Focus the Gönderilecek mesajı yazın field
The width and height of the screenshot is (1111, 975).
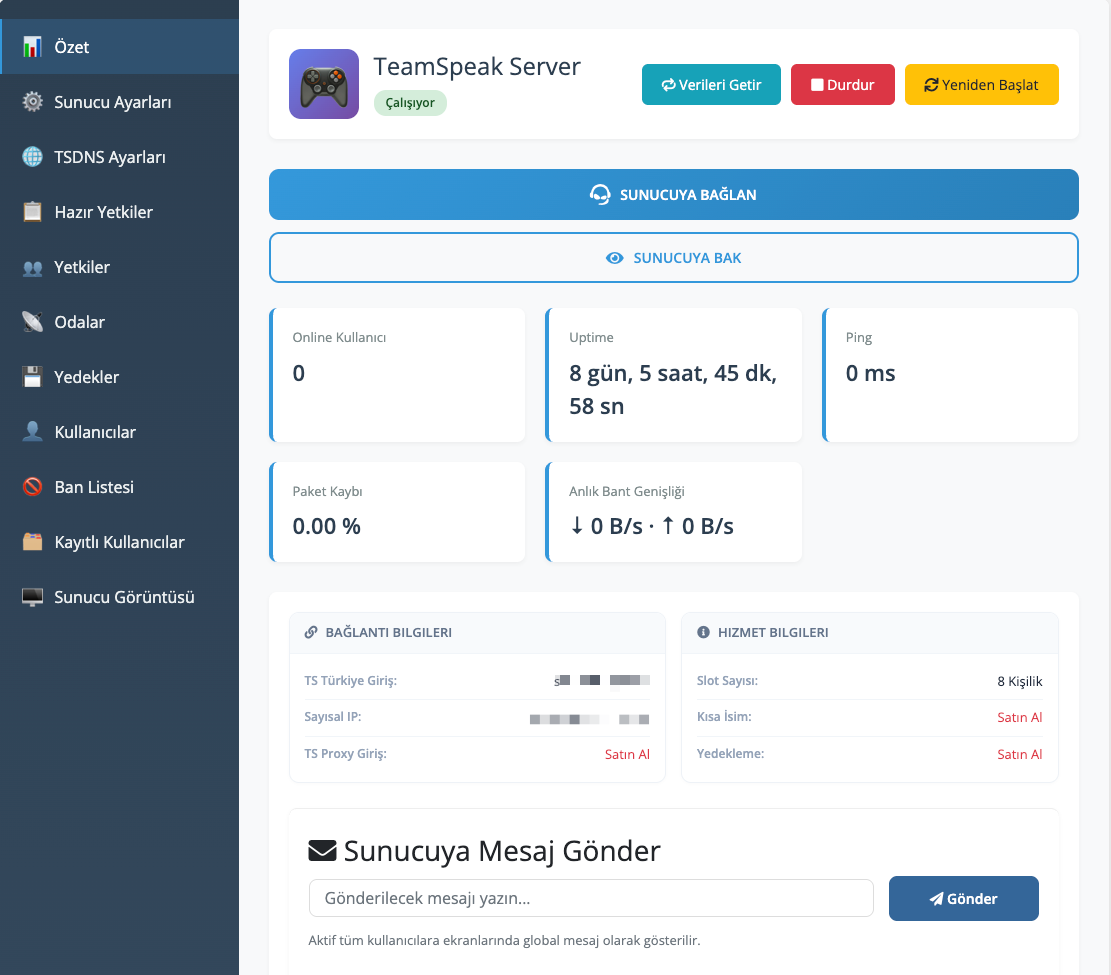click(x=591, y=898)
